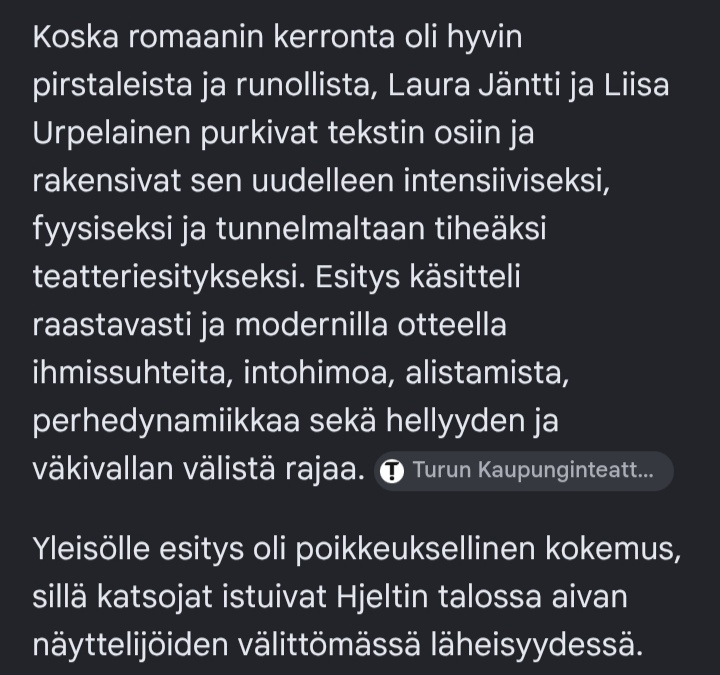Click the word väkivallan before the chip

(103, 469)
